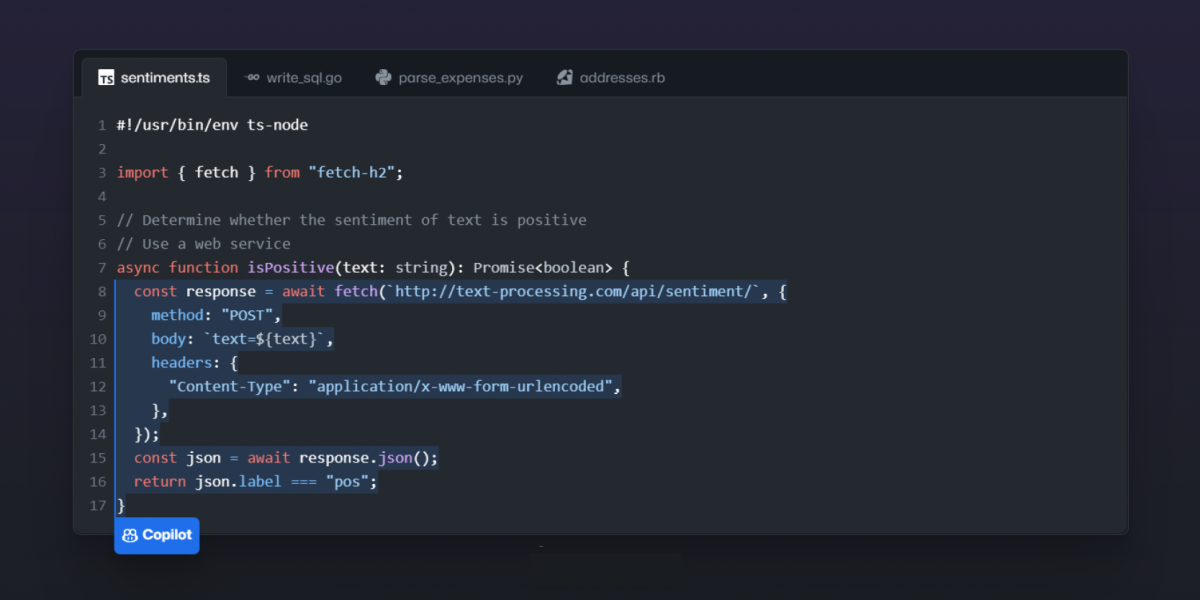Click the Go icon beside write_sql.go
Screen dimensions: 1200x600
pyautogui.click(x=253, y=78)
